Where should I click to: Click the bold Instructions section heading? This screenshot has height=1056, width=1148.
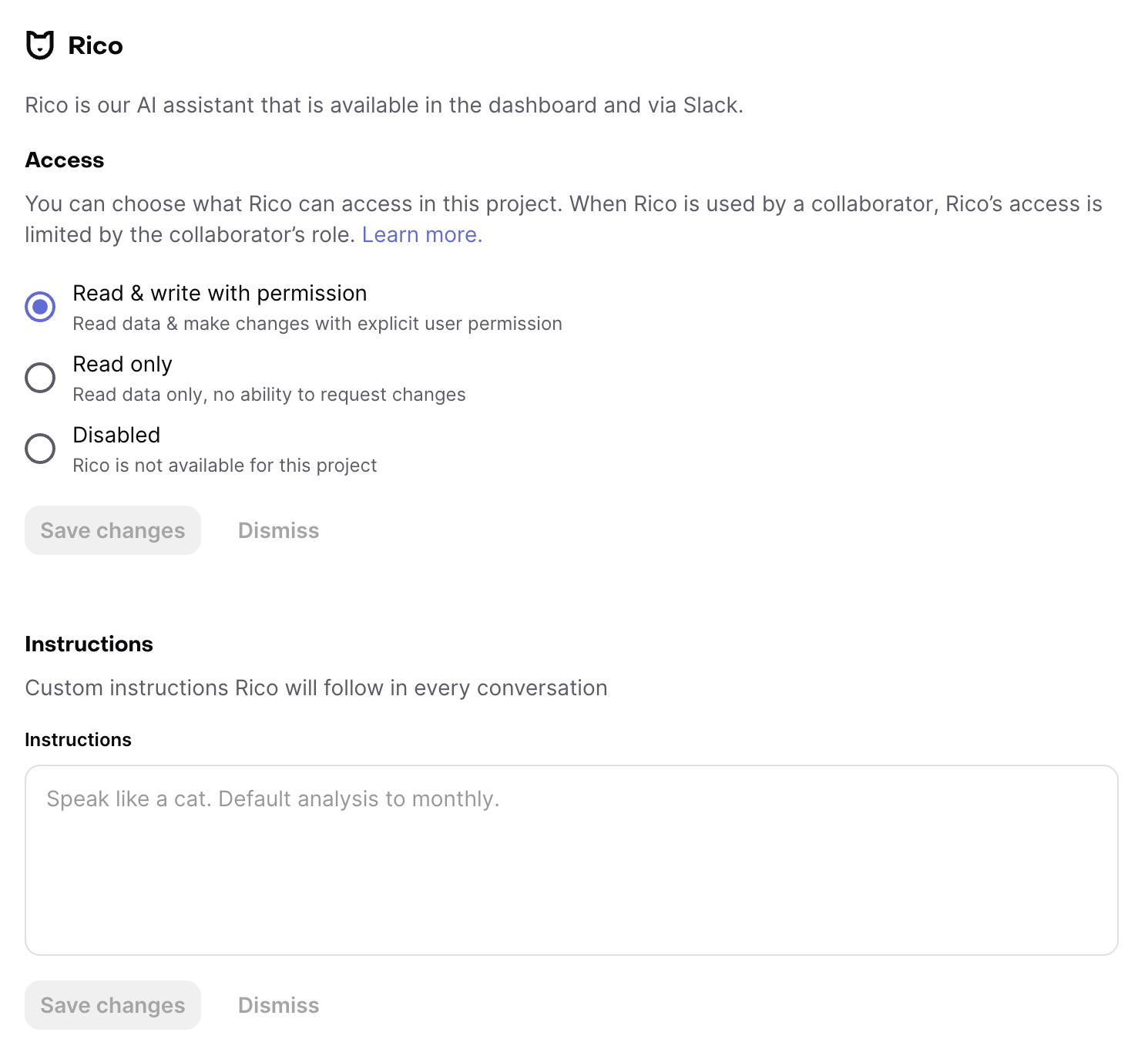[x=89, y=644]
